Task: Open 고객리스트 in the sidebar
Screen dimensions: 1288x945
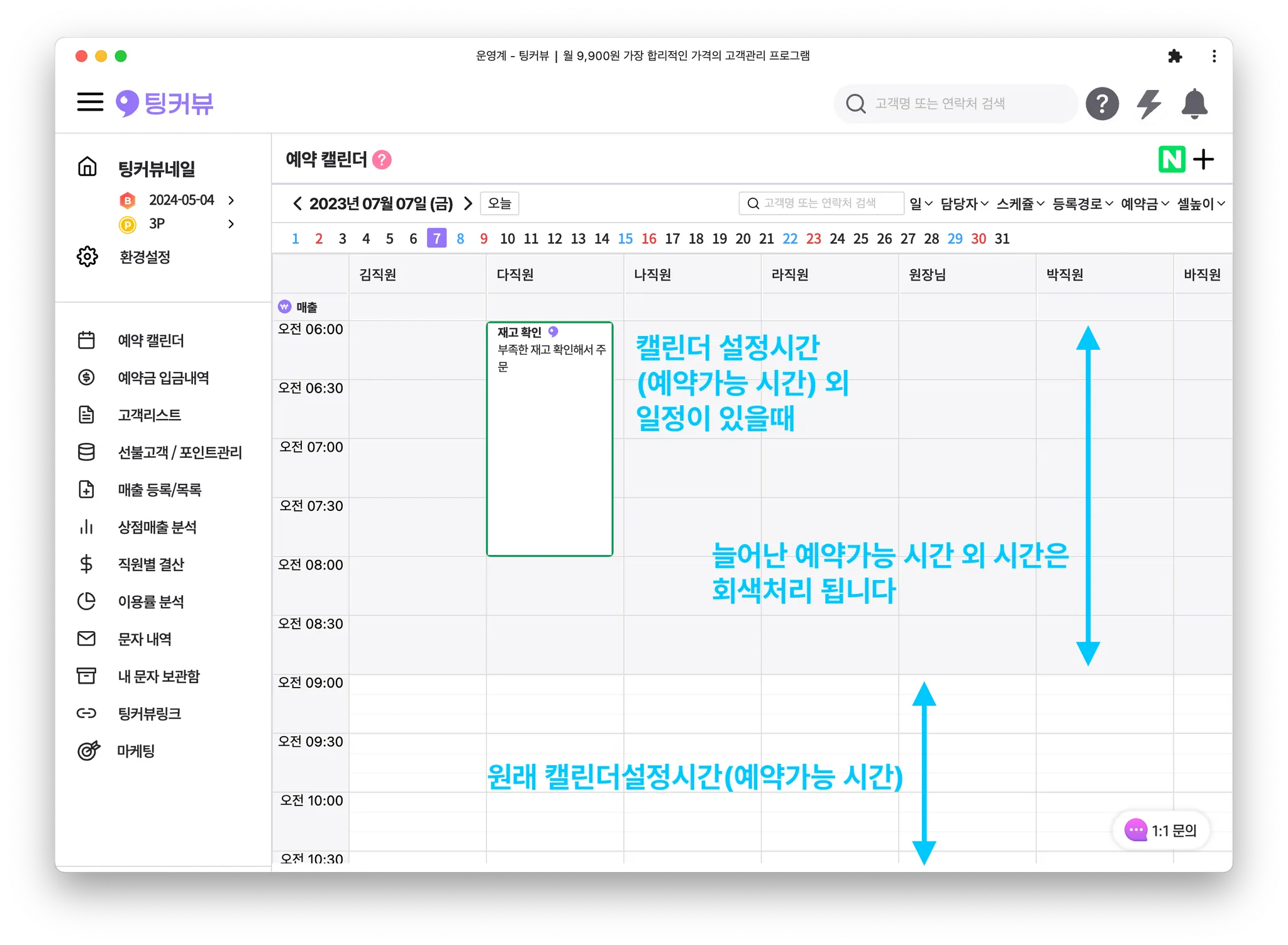Action: point(149,415)
